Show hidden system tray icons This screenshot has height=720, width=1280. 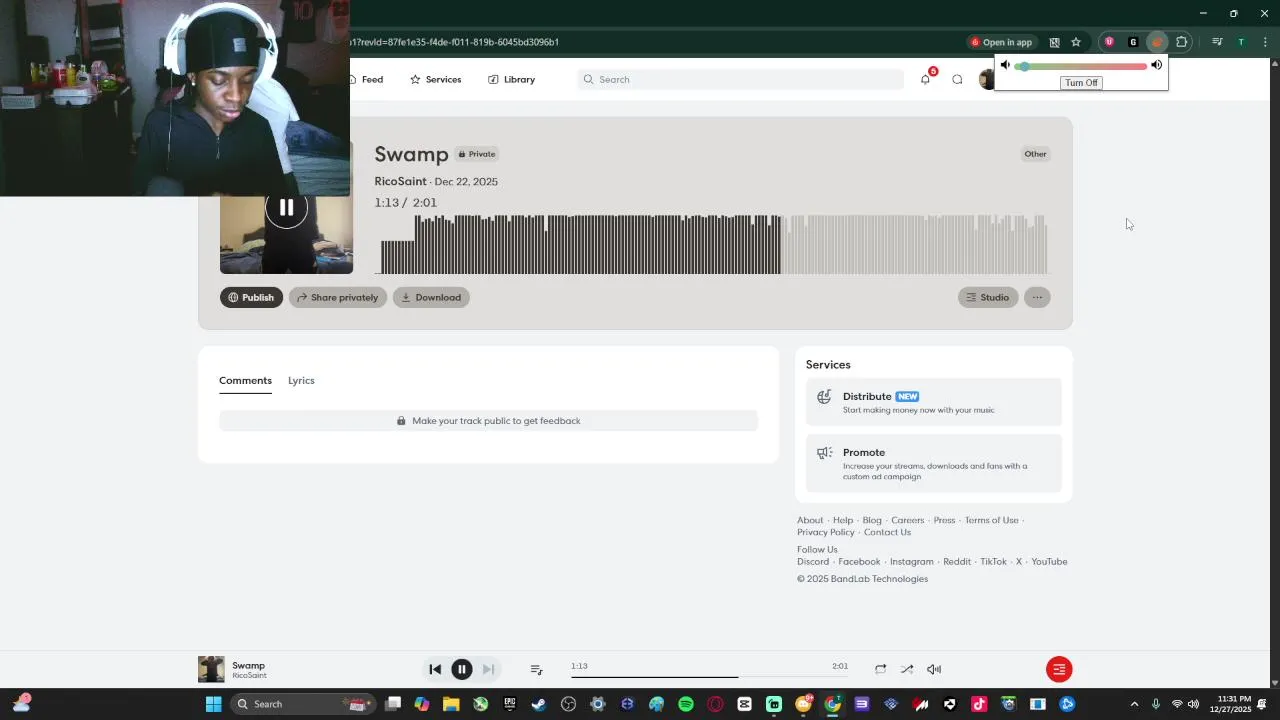1134,704
